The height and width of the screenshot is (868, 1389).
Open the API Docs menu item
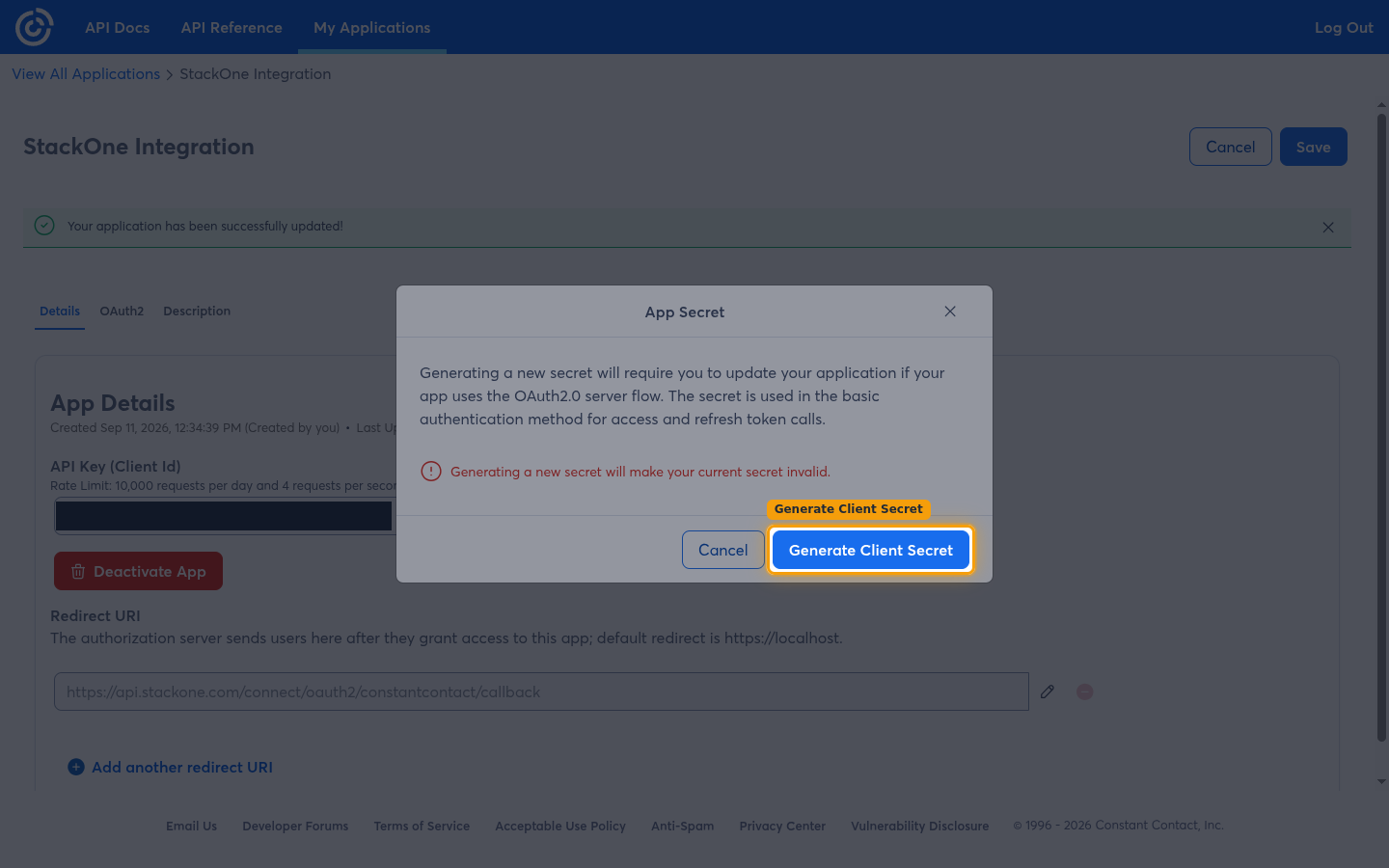(118, 27)
